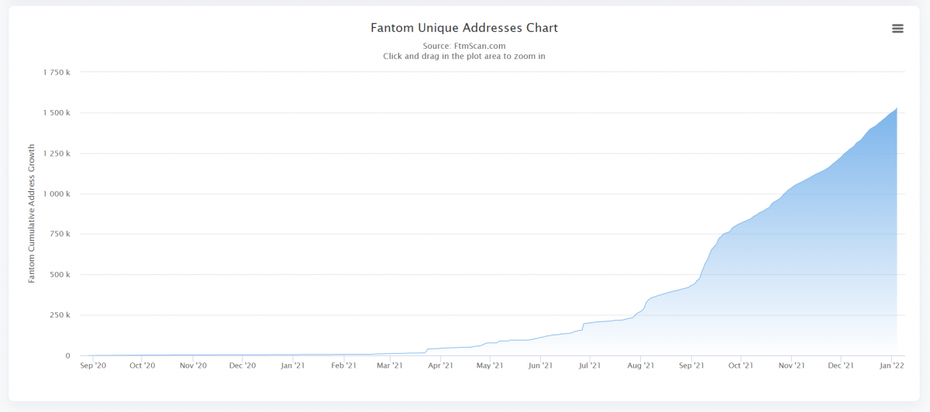This screenshot has height=412, width=930.
Task: Click the Jan '22 x-axis label
Action: tap(891, 366)
